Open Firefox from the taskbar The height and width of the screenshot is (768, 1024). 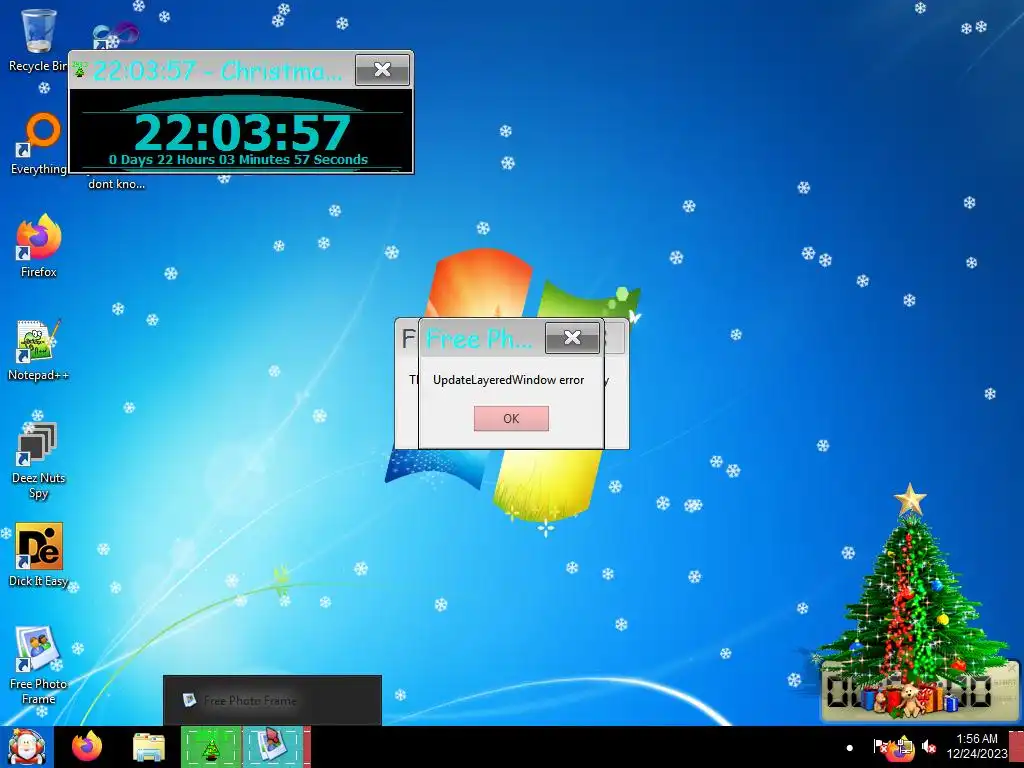(x=86, y=747)
